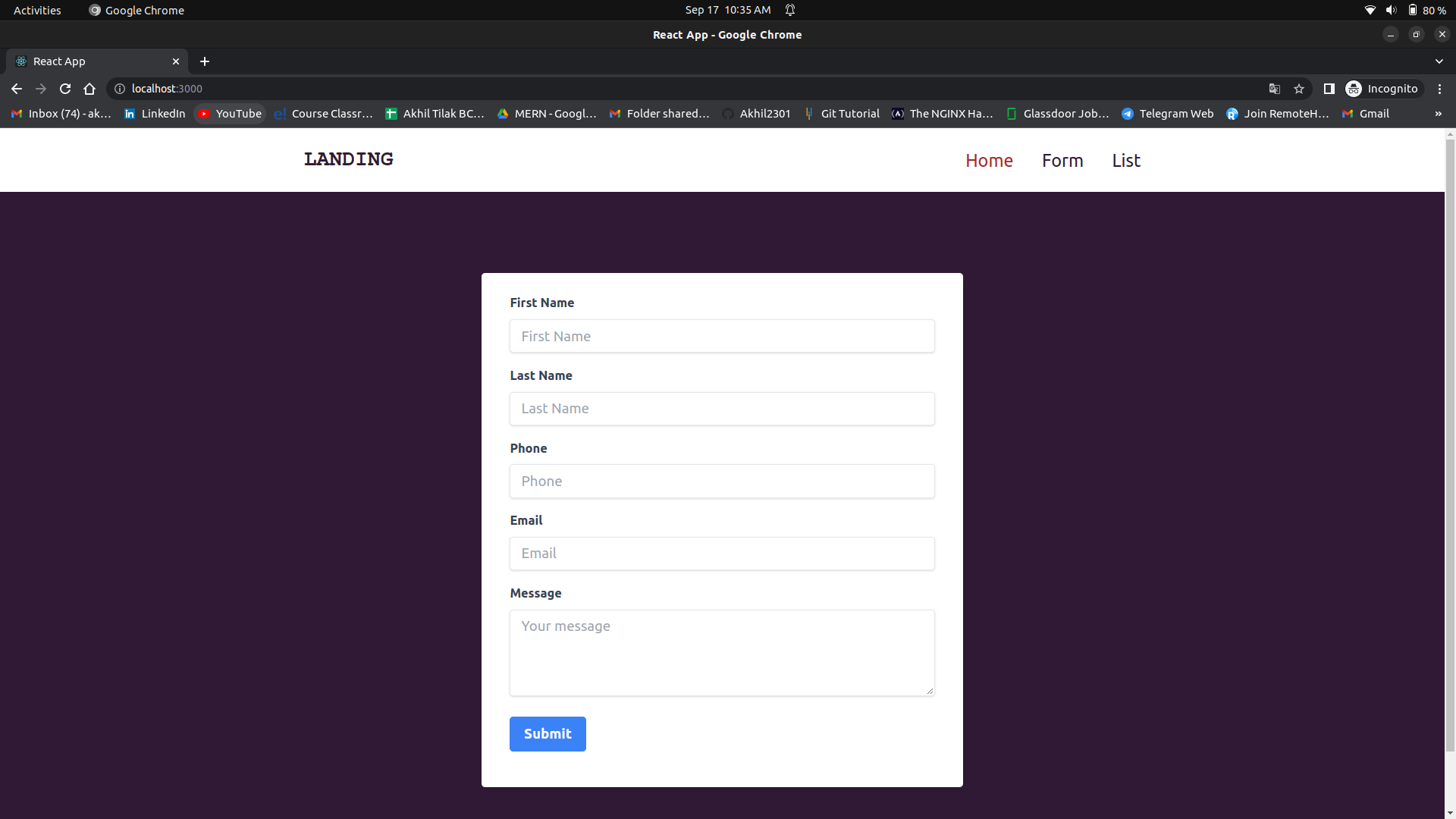Click the Submit button
This screenshot has height=819, width=1456.
[548, 733]
